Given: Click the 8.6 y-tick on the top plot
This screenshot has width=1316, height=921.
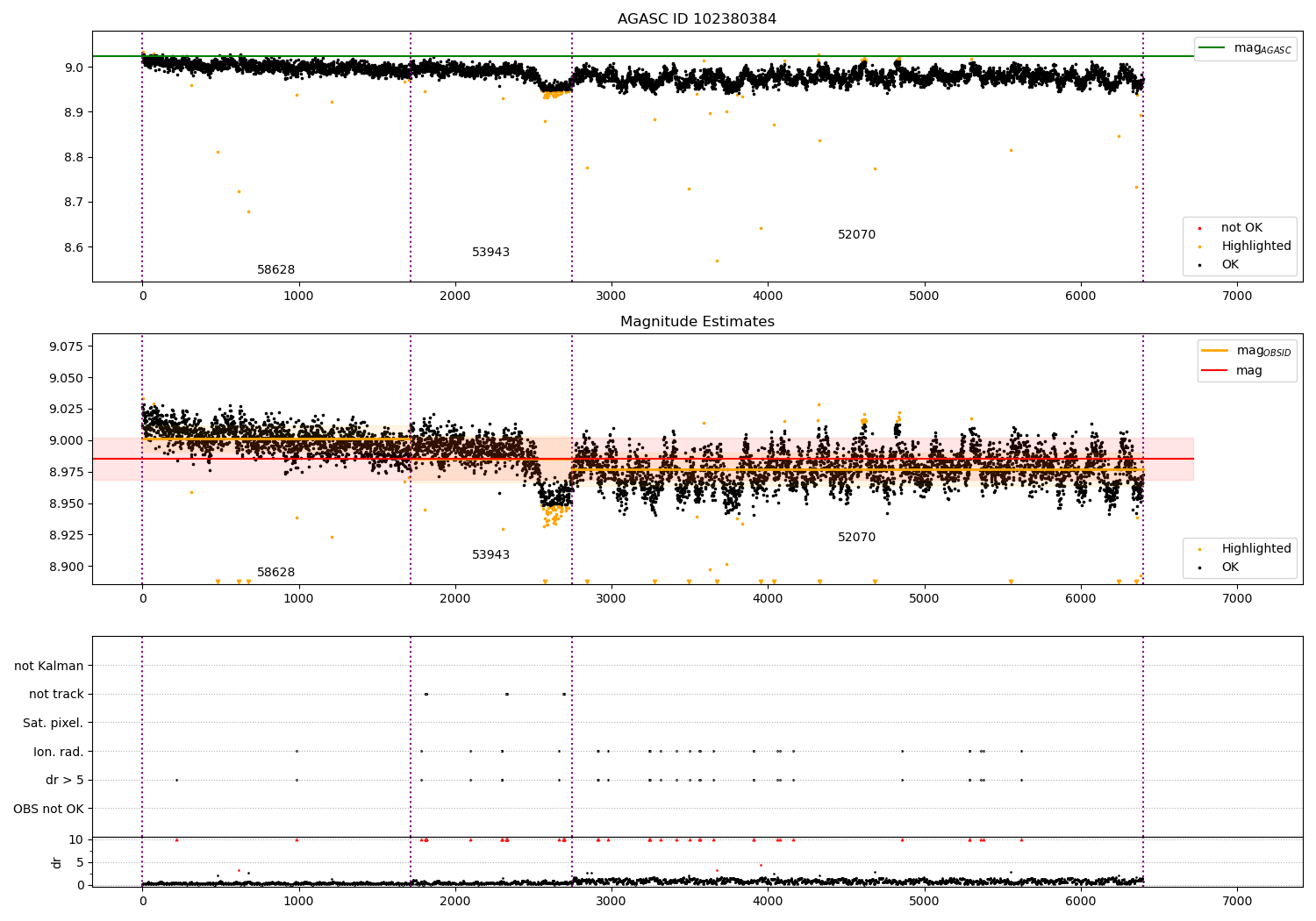Looking at the screenshot, I should [x=75, y=247].
